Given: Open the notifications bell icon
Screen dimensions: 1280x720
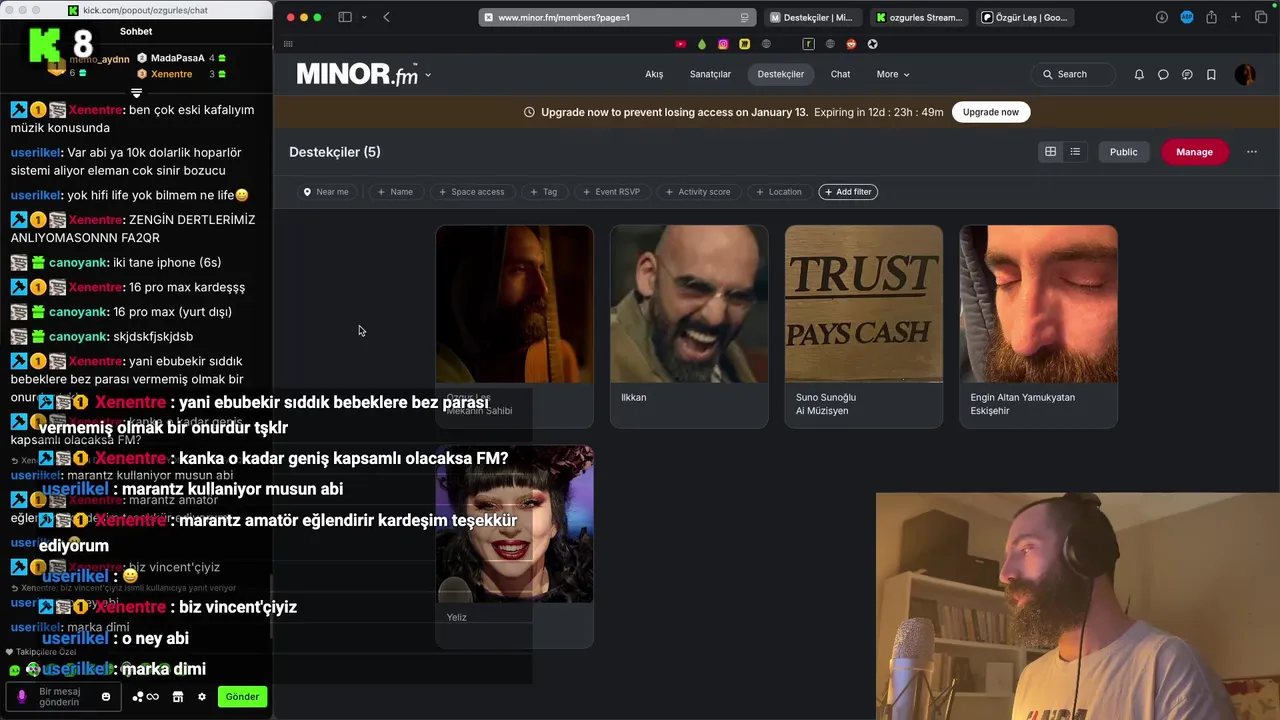Looking at the screenshot, I should pos(1139,74).
